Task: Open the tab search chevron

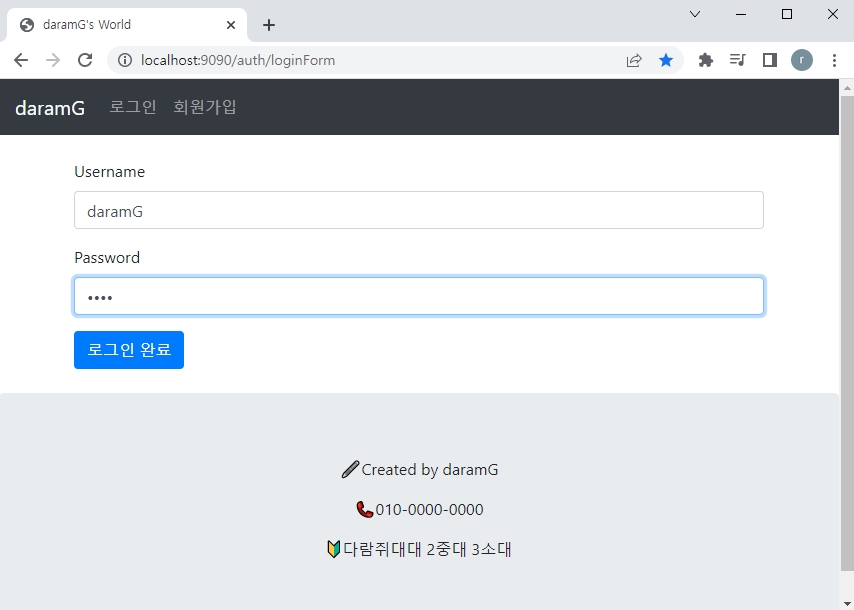Action: 695,14
